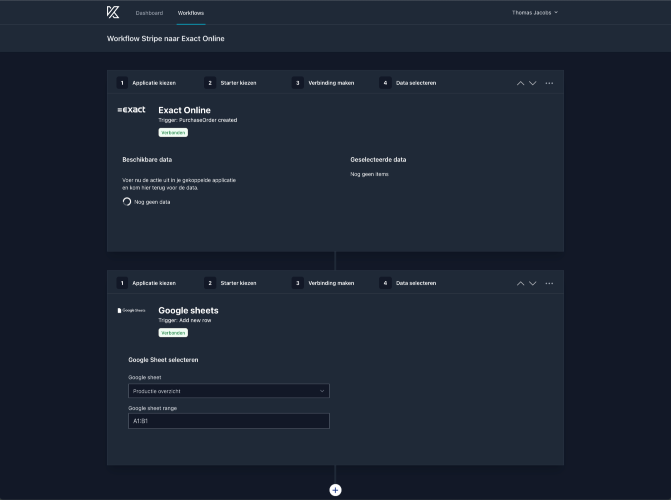Open the Google sheet dropdown Productie overzicht
The image size is (671, 500).
229,391
